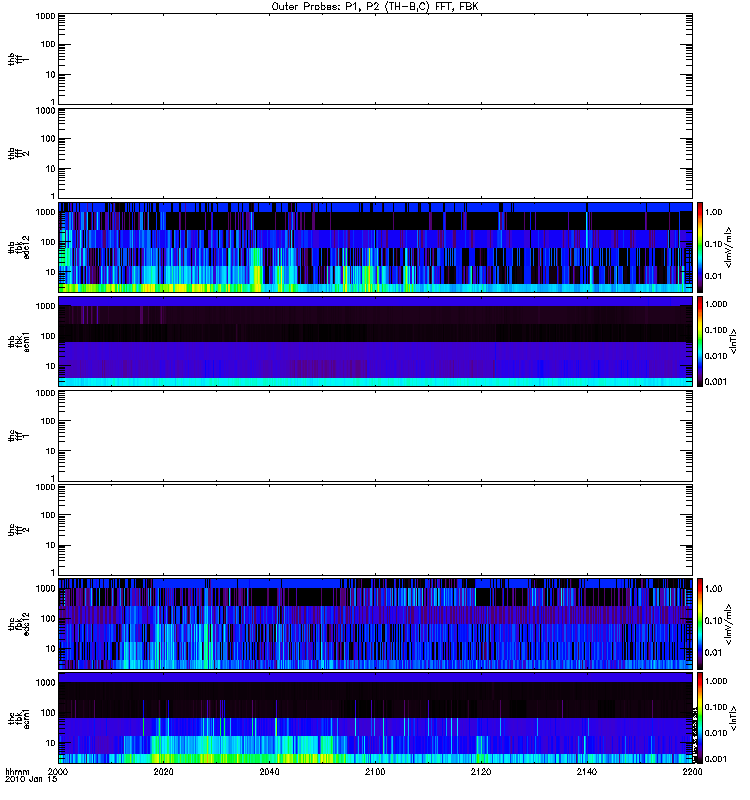This screenshot has width=750, height=800.
Task: Pick the thc scm1 nT color bar
Action: point(700,718)
